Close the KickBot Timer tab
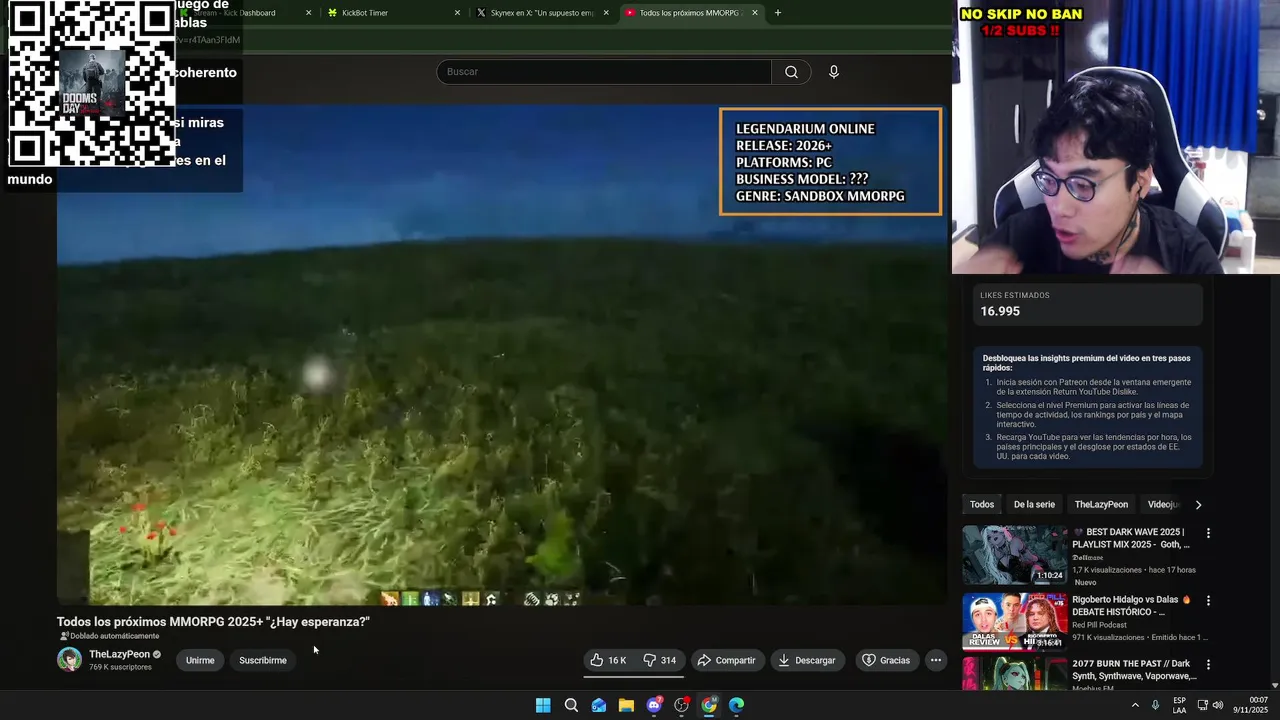The height and width of the screenshot is (720, 1280). [457, 13]
